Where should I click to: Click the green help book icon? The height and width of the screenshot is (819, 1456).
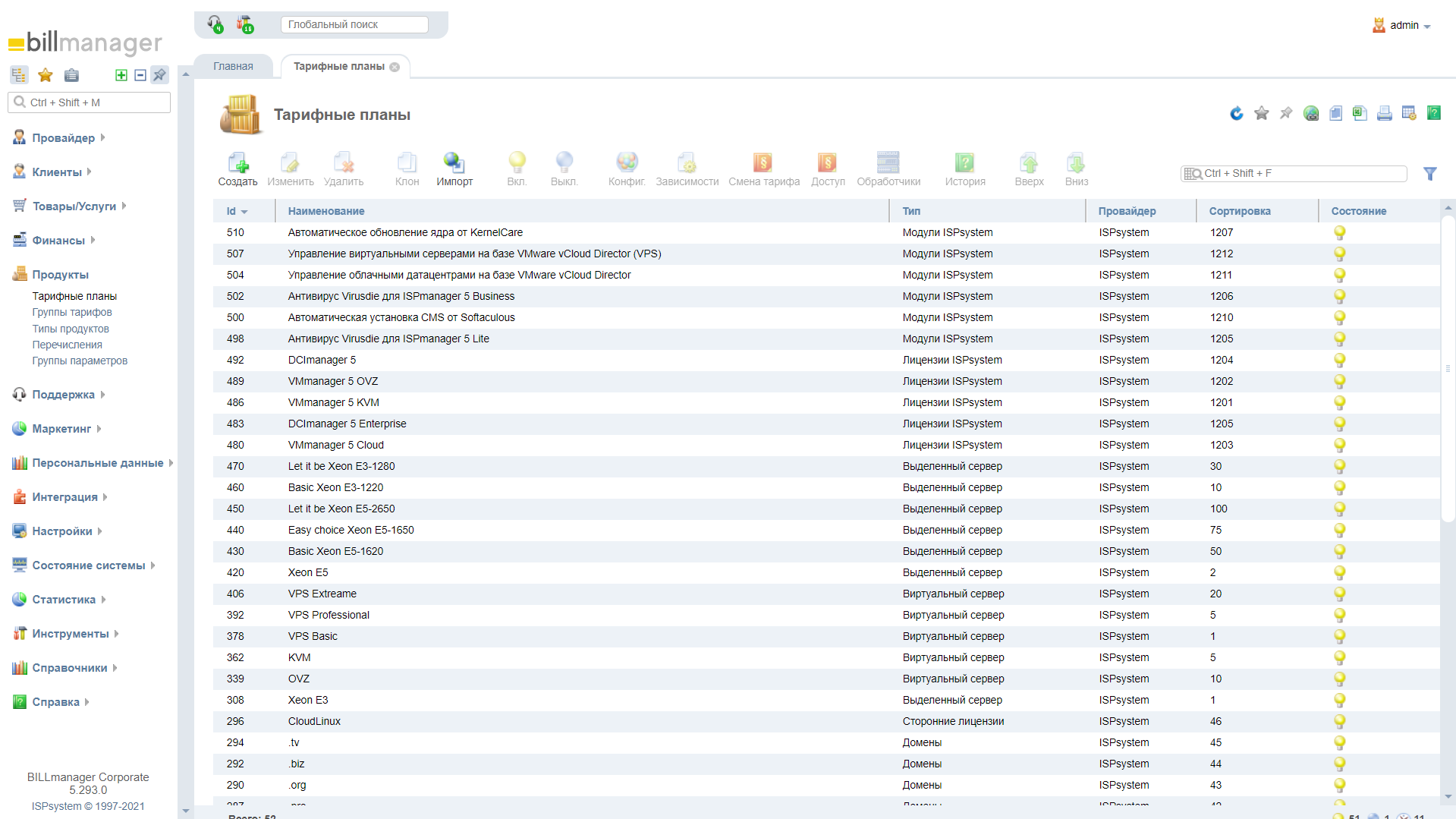tap(1433, 113)
